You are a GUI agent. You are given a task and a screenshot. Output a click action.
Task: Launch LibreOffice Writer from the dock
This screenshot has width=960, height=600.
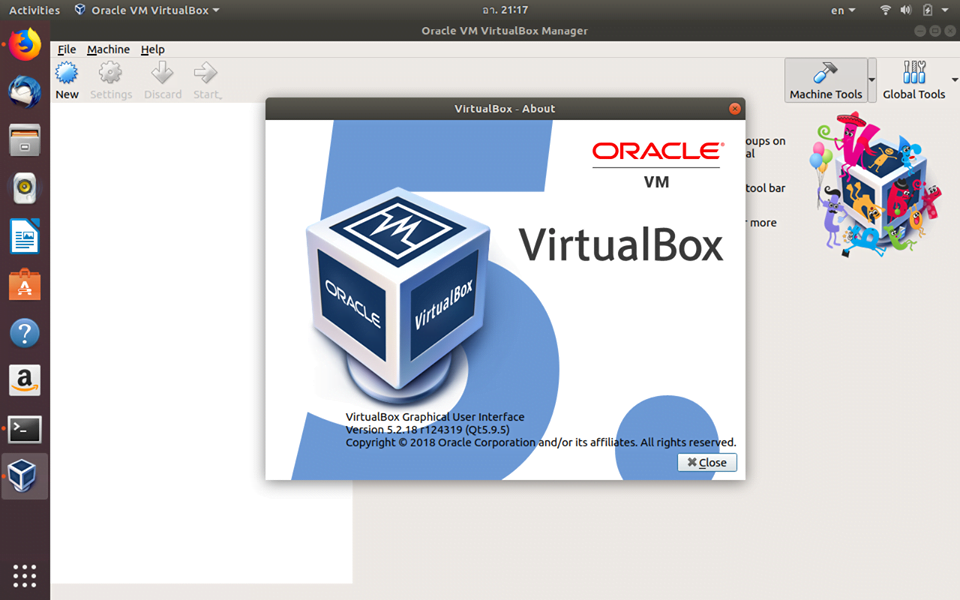point(24,236)
